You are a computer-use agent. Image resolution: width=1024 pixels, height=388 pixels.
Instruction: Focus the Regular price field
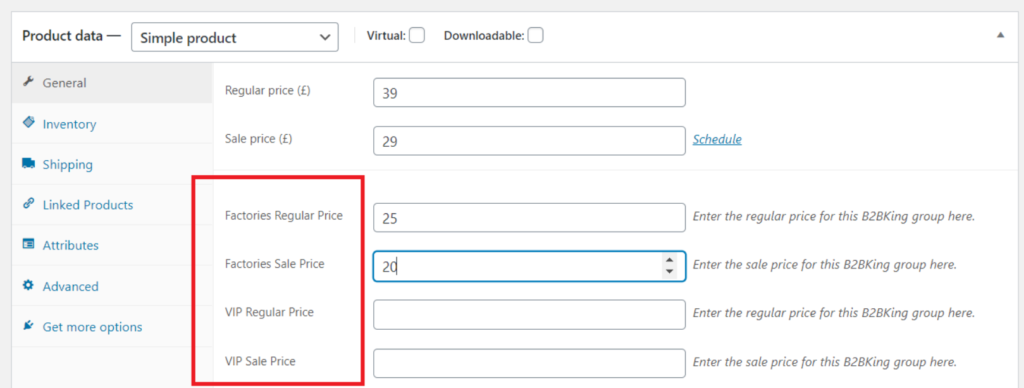[530, 93]
